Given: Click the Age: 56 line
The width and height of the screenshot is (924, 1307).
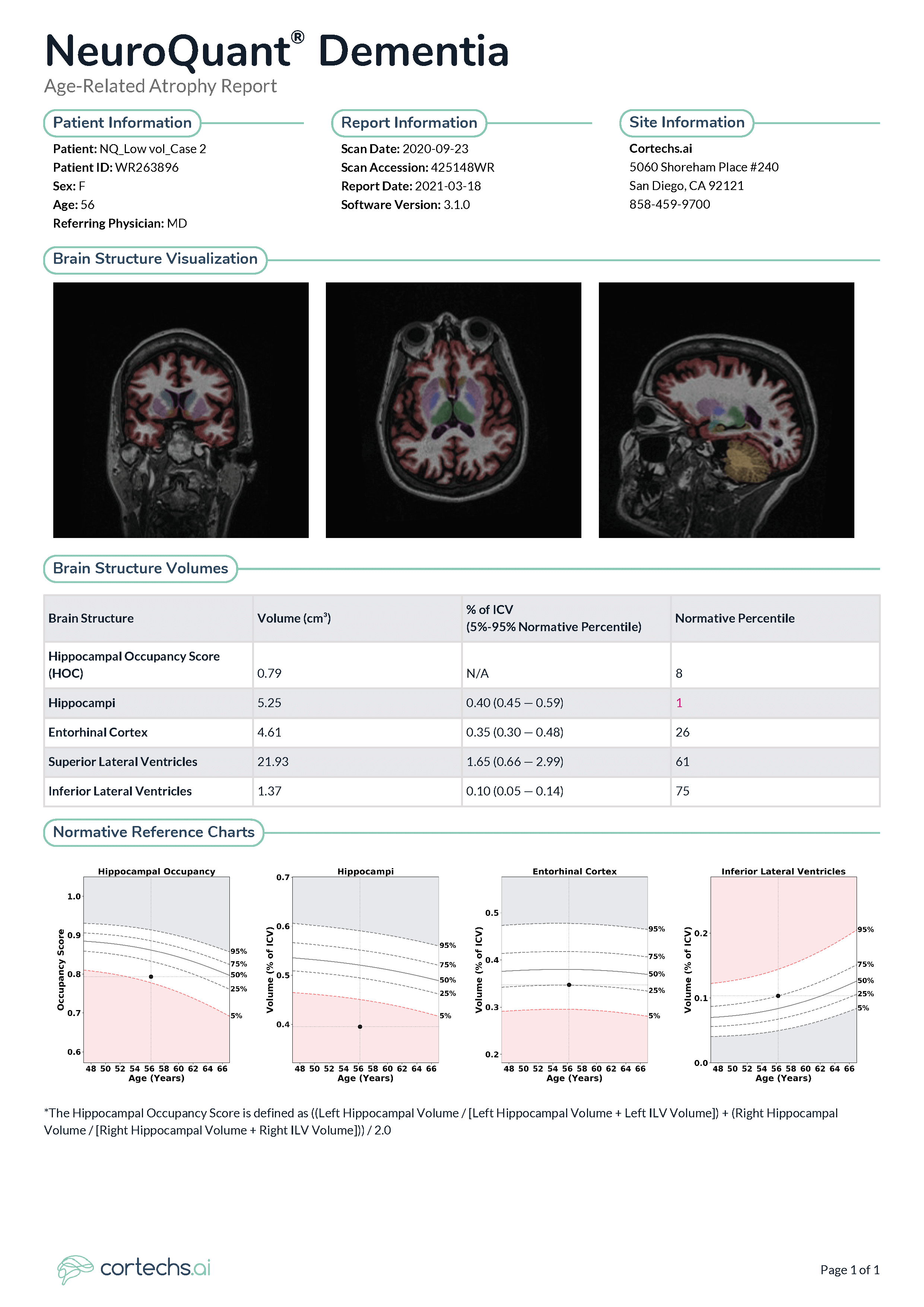Looking at the screenshot, I should click(73, 205).
